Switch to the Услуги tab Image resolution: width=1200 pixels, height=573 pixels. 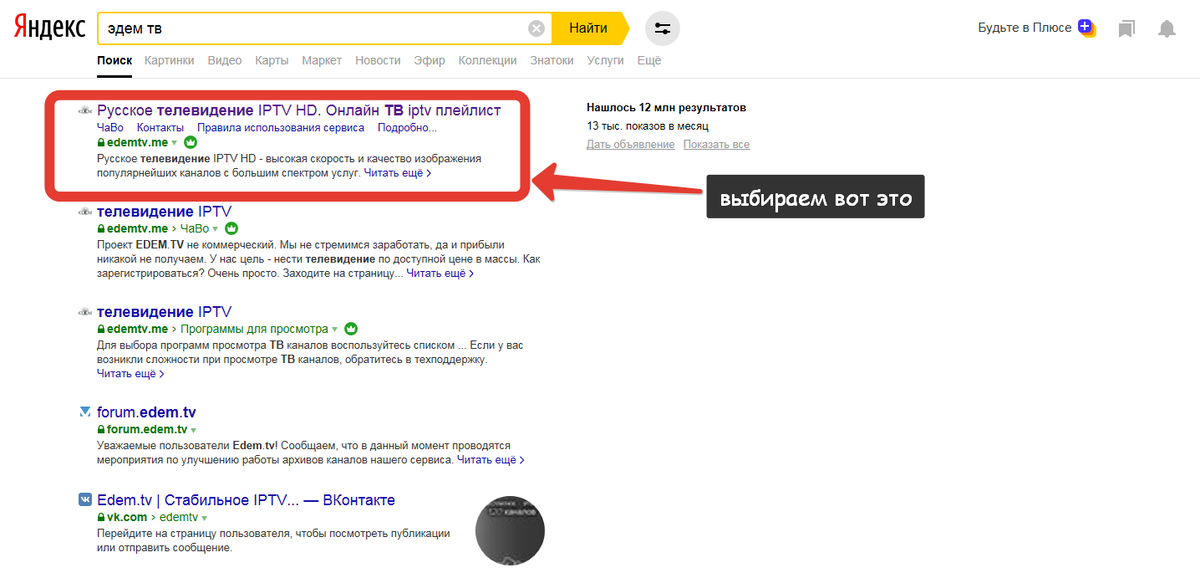pos(606,61)
